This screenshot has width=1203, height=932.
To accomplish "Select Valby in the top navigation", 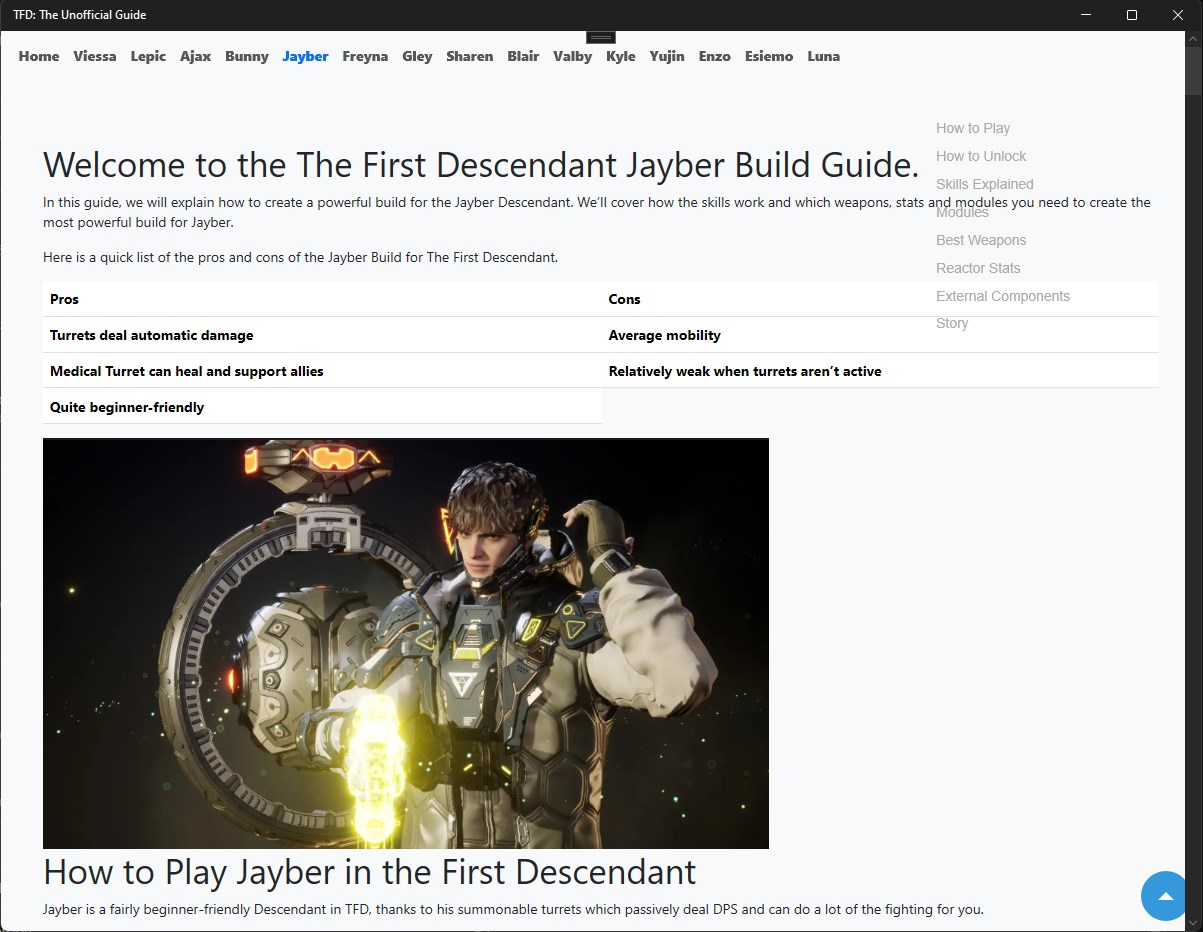I will point(573,56).
